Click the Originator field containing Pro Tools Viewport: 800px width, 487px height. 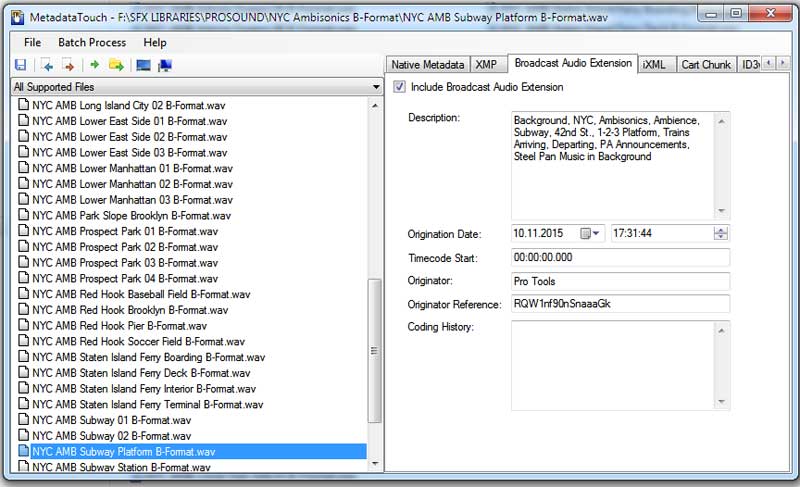[x=620, y=281]
